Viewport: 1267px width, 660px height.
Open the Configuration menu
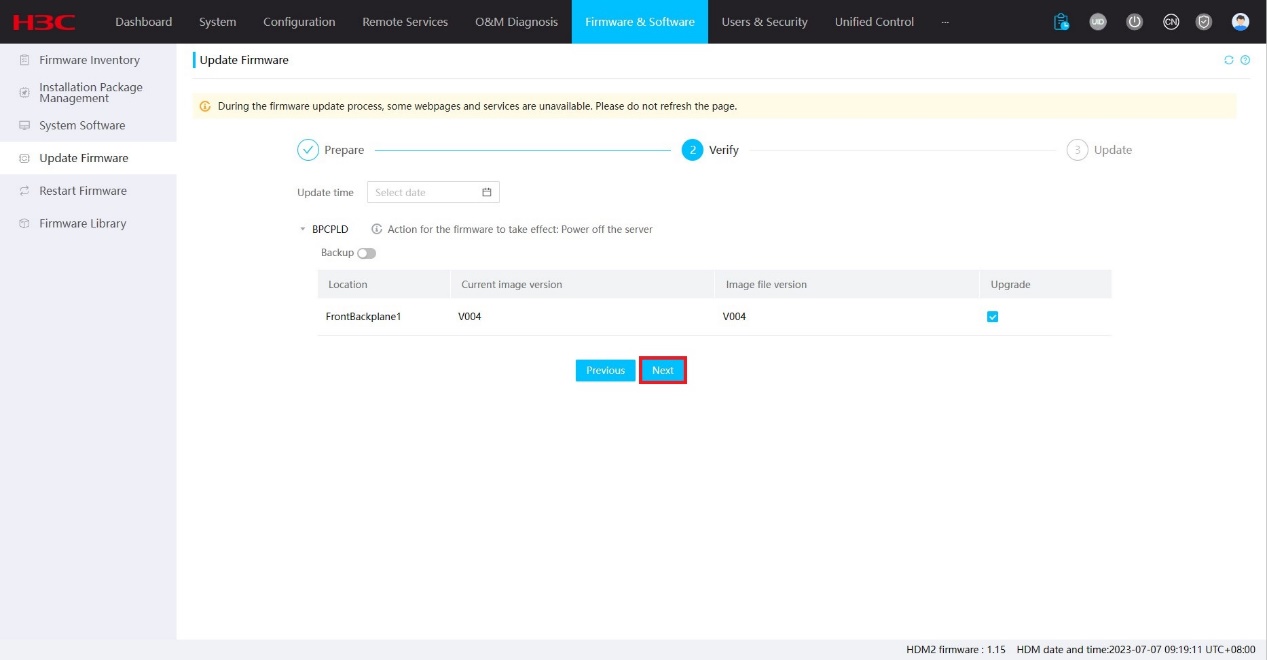(x=299, y=22)
